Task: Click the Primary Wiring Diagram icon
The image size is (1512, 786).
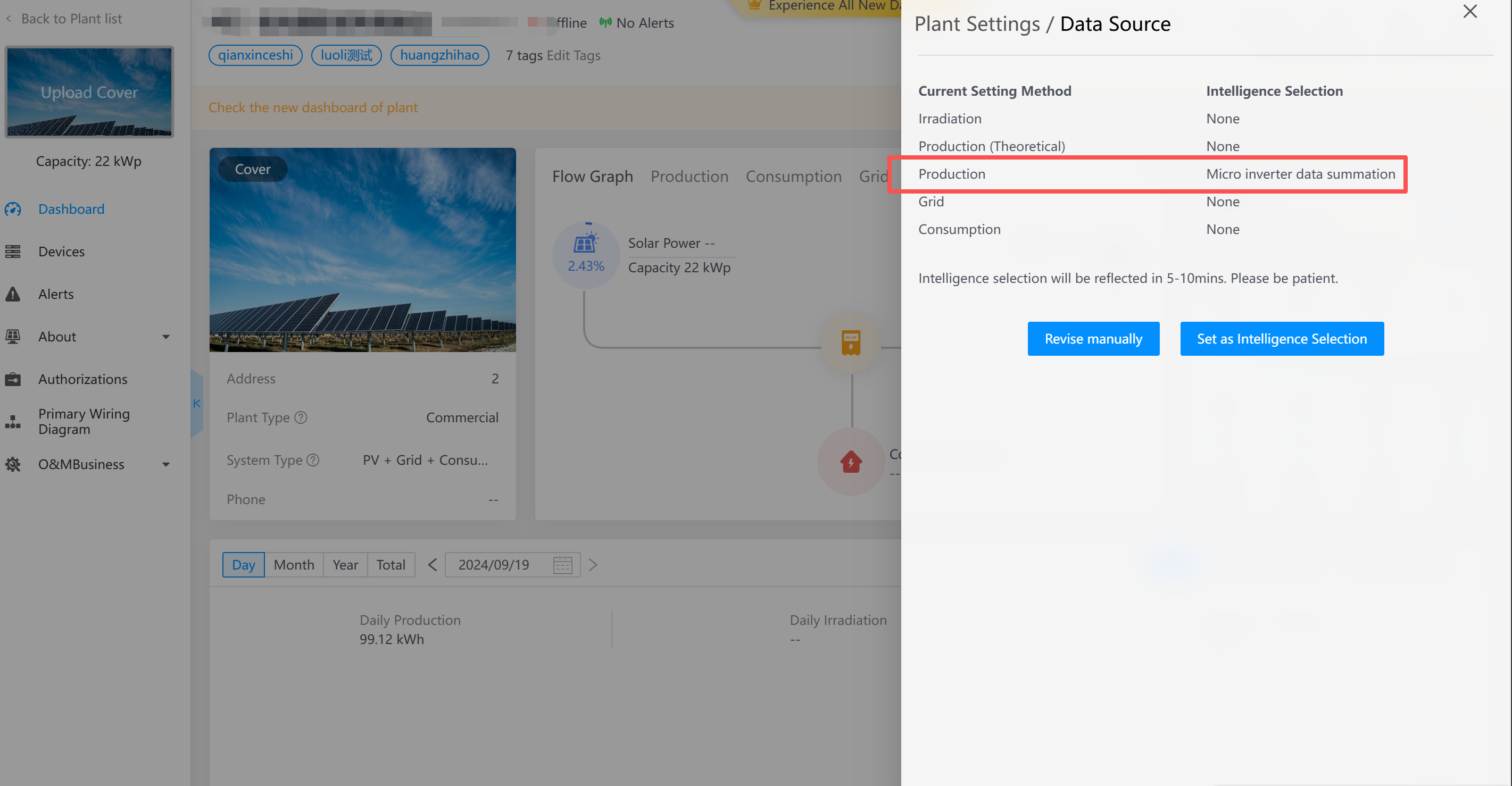Action: tap(13, 422)
